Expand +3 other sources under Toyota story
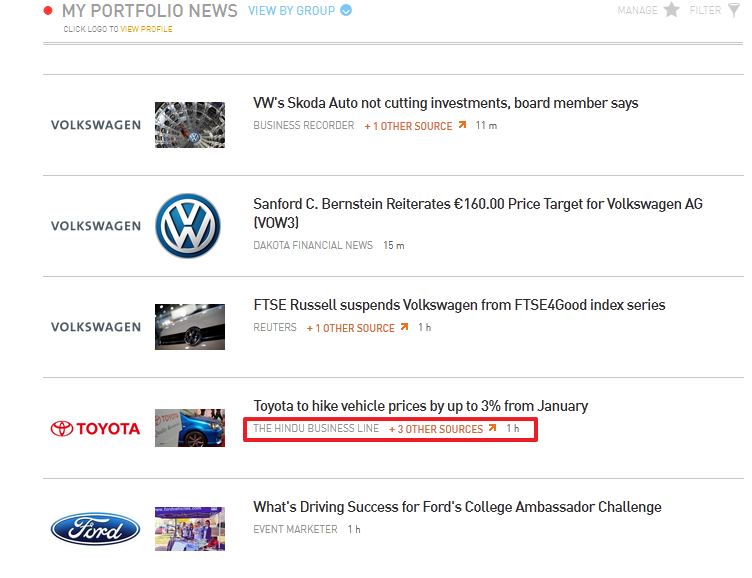The width and height of the screenshot is (752, 578). [x=436, y=429]
